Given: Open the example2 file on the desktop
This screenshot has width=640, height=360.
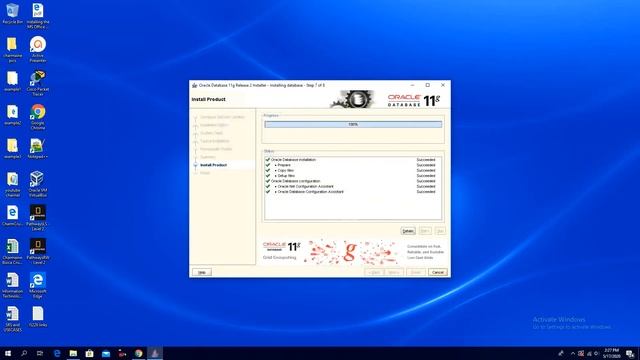Looking at the screenshot, I should [x=12, y=115].
